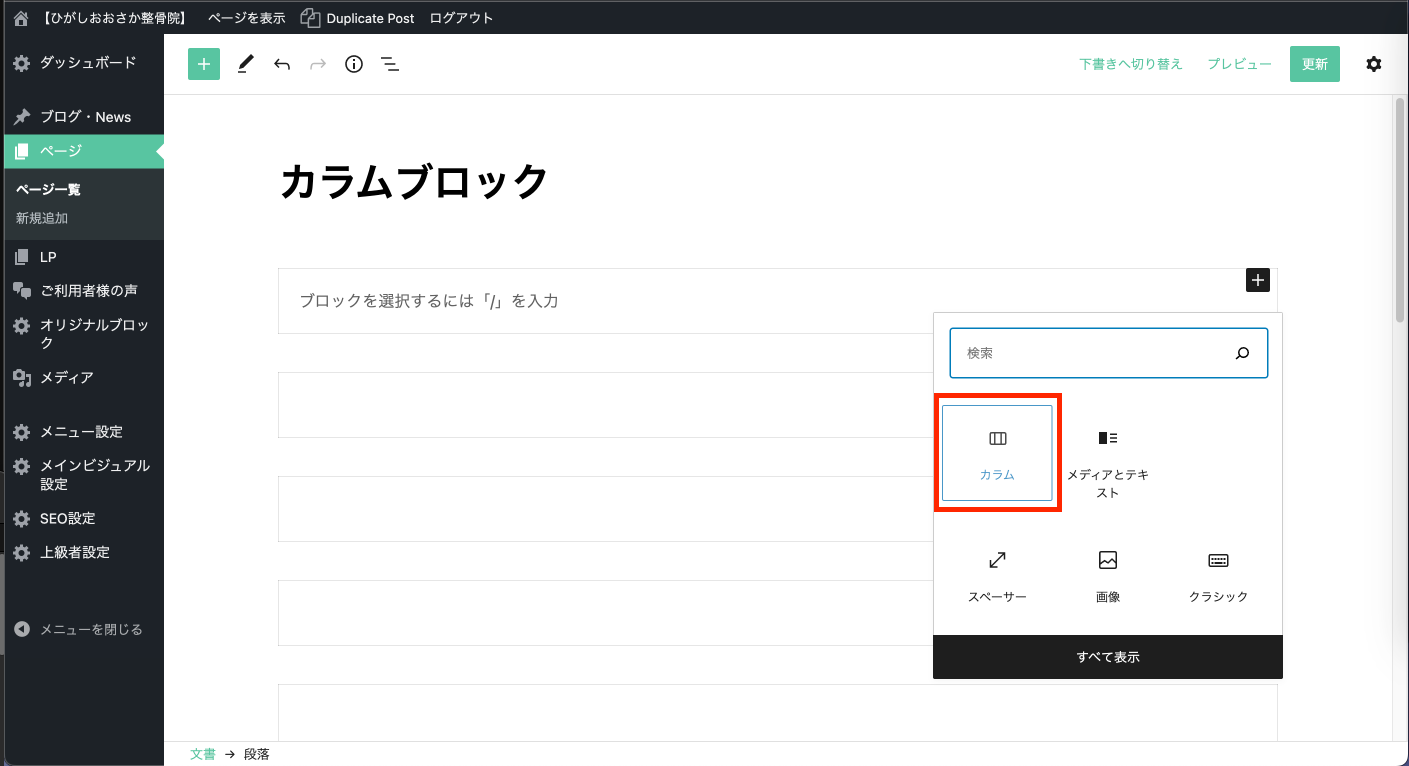Insert the 画像 image block
Viewport: 1409px width, 766px height.
pos(1107,576)
